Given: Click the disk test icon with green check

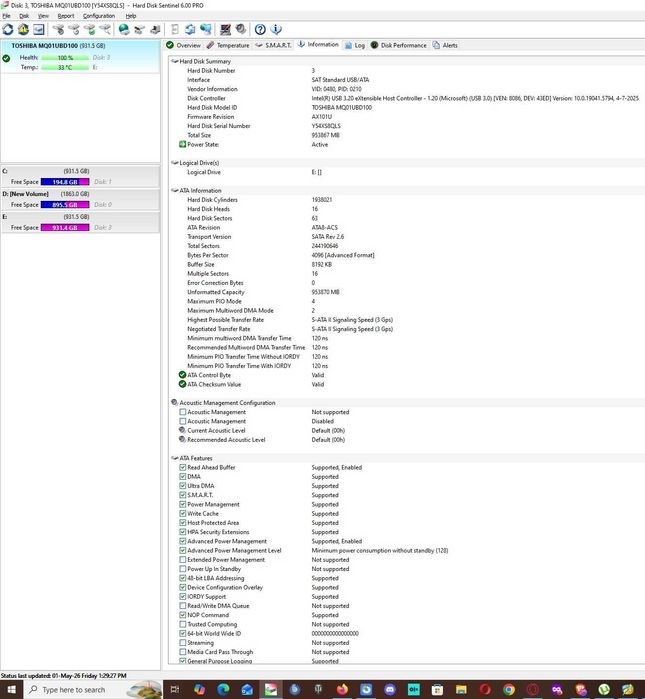Looking at the screenshot, I should [90, 29].
